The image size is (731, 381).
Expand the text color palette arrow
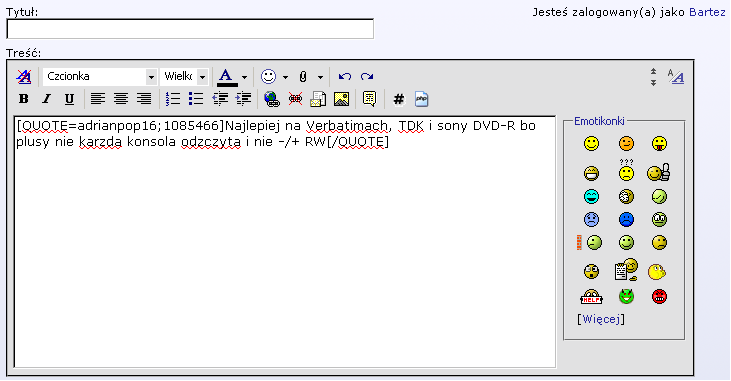[x=244, y=77]
